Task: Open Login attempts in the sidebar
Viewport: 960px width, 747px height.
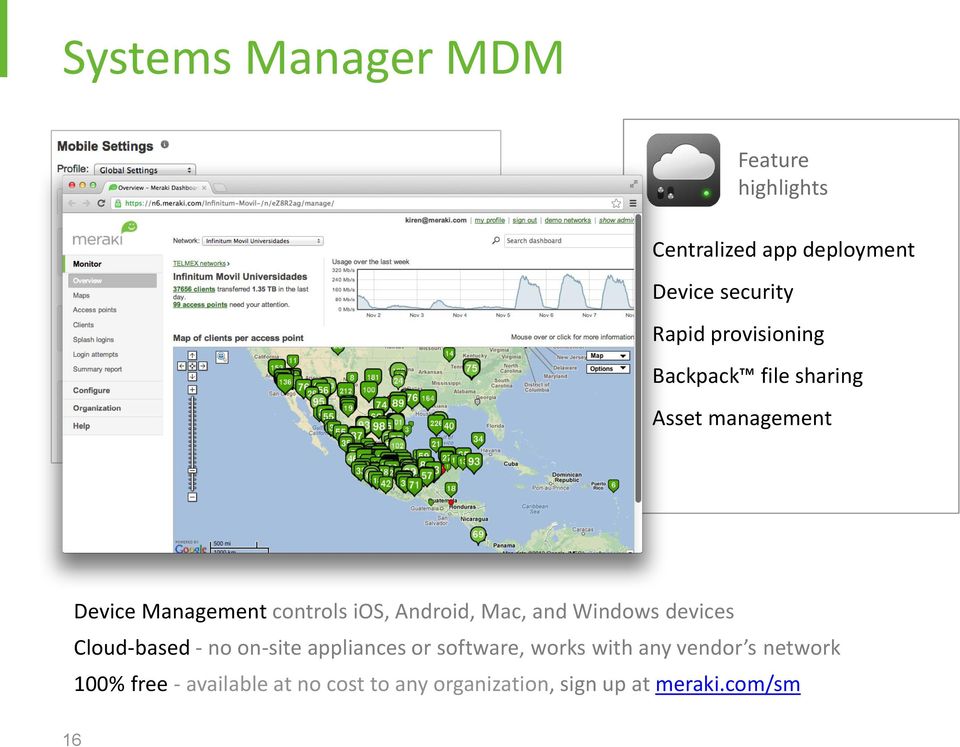Action: (96, 355)
